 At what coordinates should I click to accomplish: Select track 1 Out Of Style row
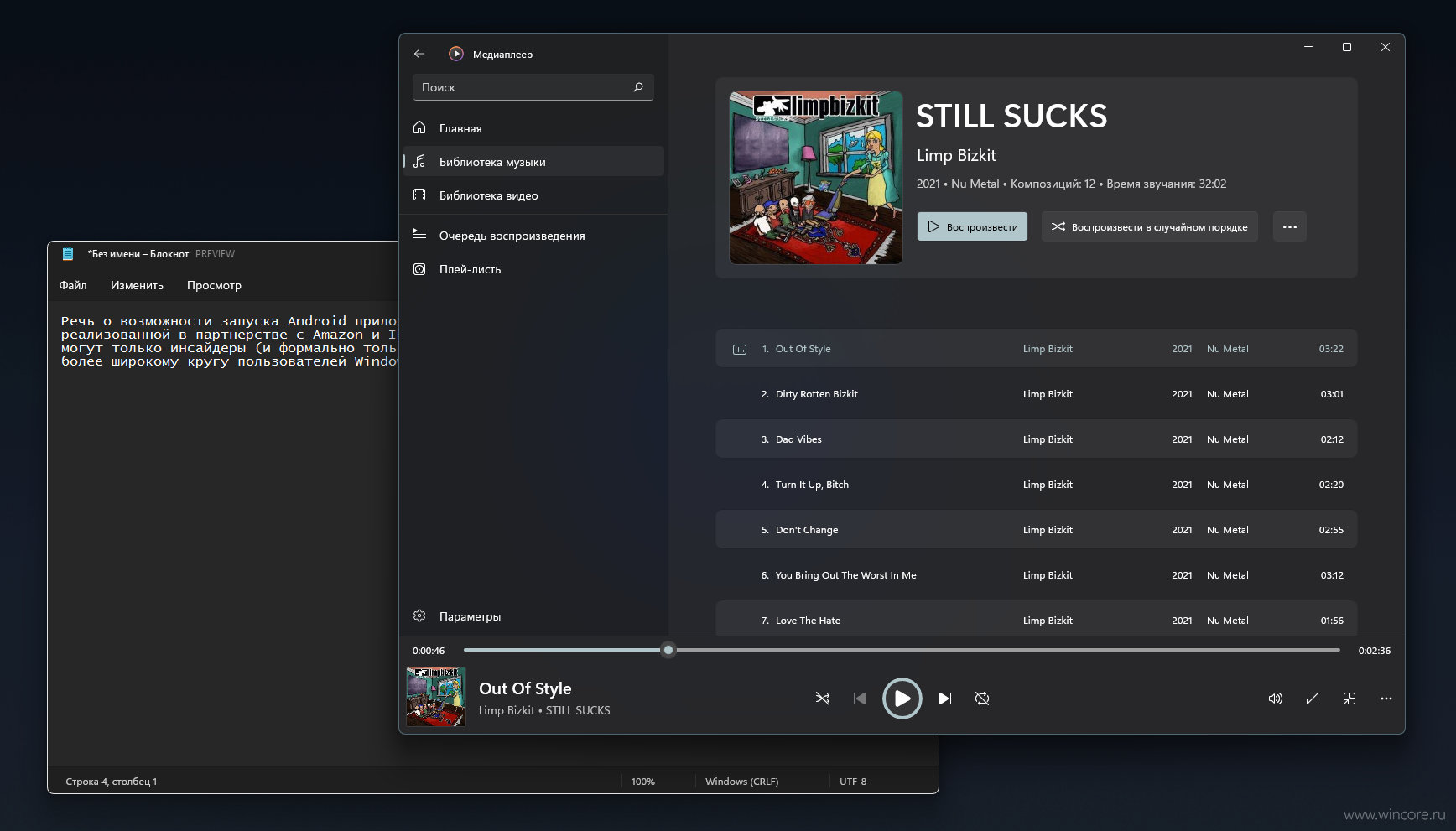1036,348
